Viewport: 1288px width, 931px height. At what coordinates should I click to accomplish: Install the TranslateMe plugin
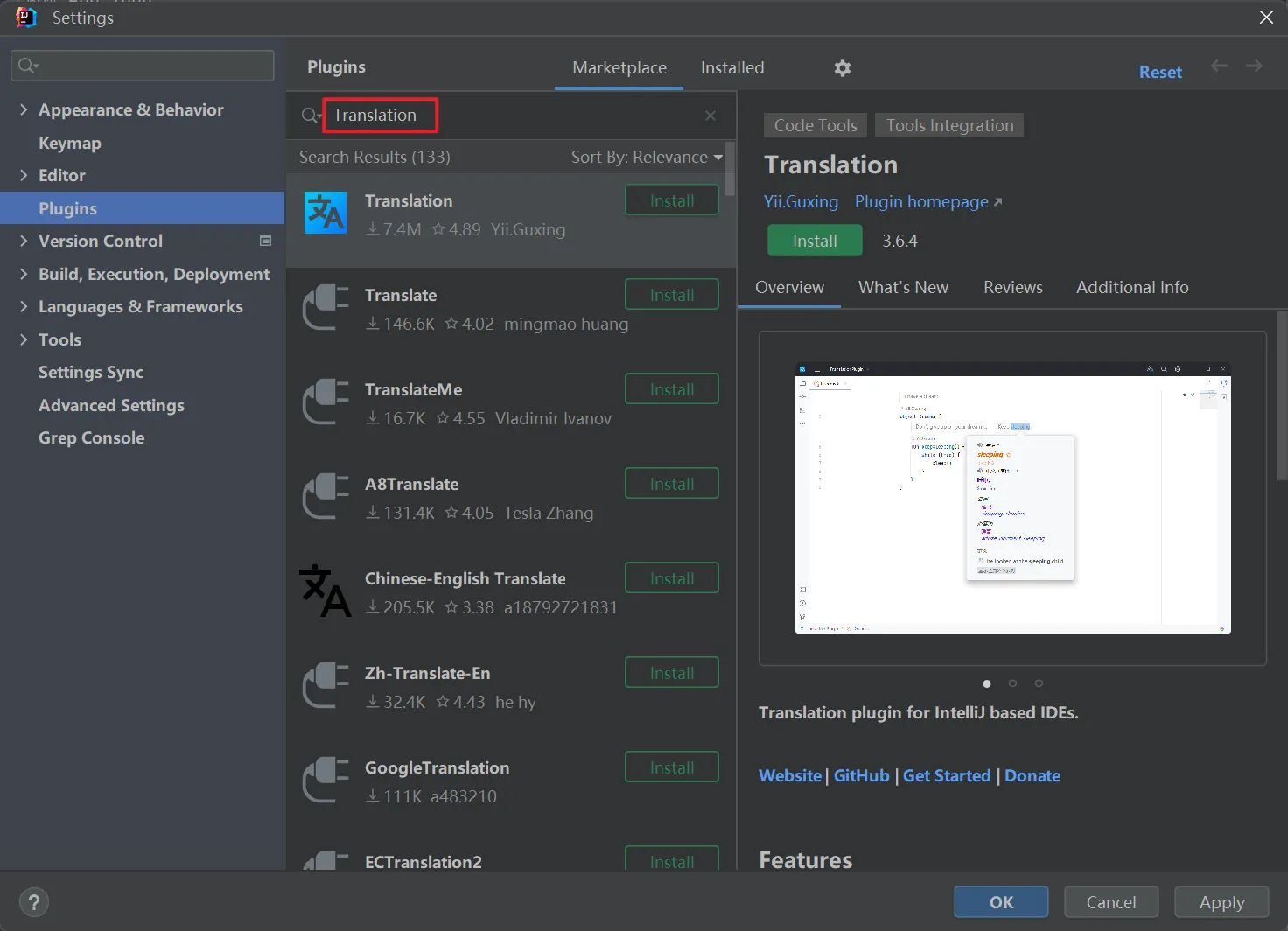coord(672,389)
